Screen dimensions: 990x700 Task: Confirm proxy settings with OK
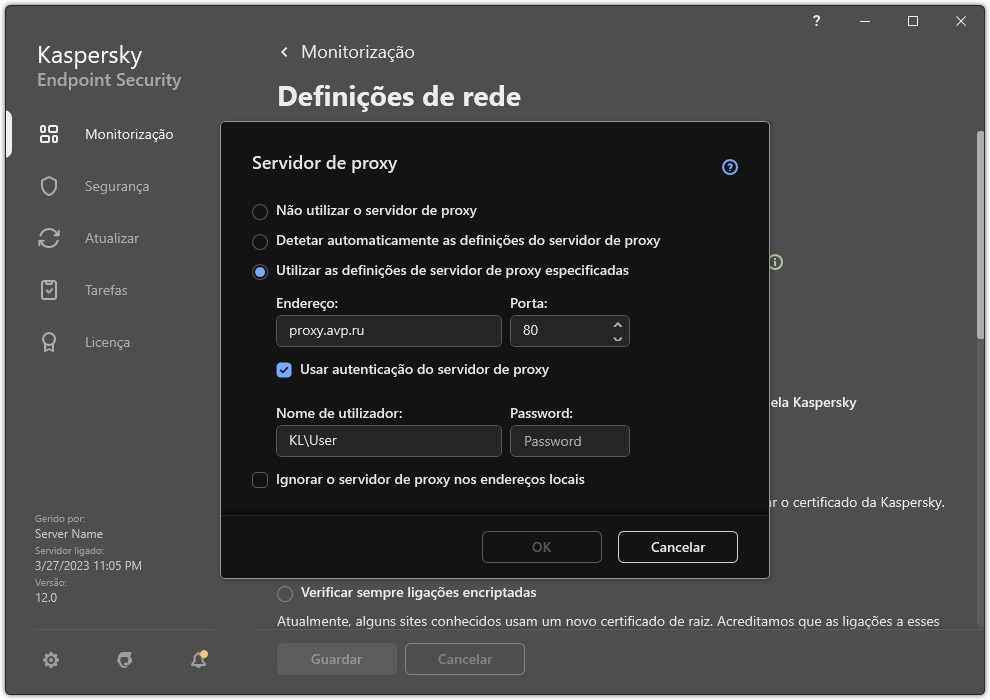tap(541, 547)
